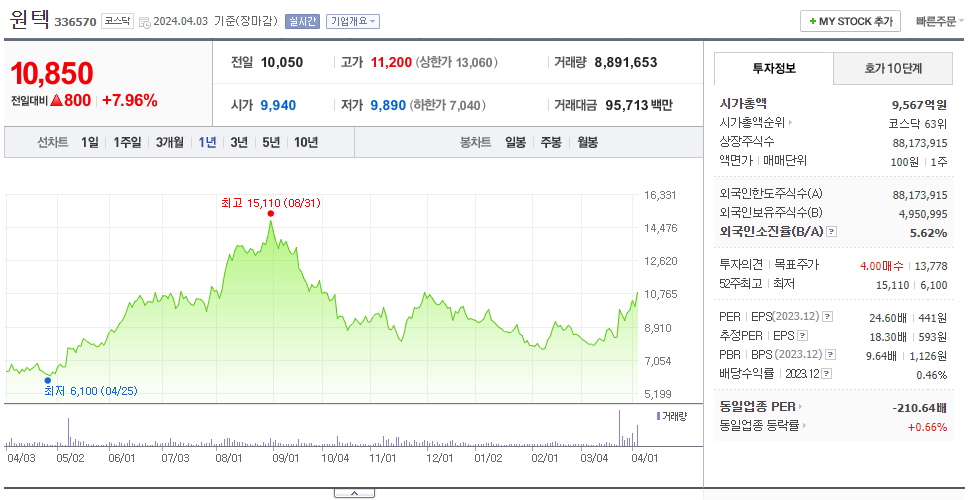The image size is (968, 500).
Task: Select the 10년 line chart period
Action: (306, 143)
